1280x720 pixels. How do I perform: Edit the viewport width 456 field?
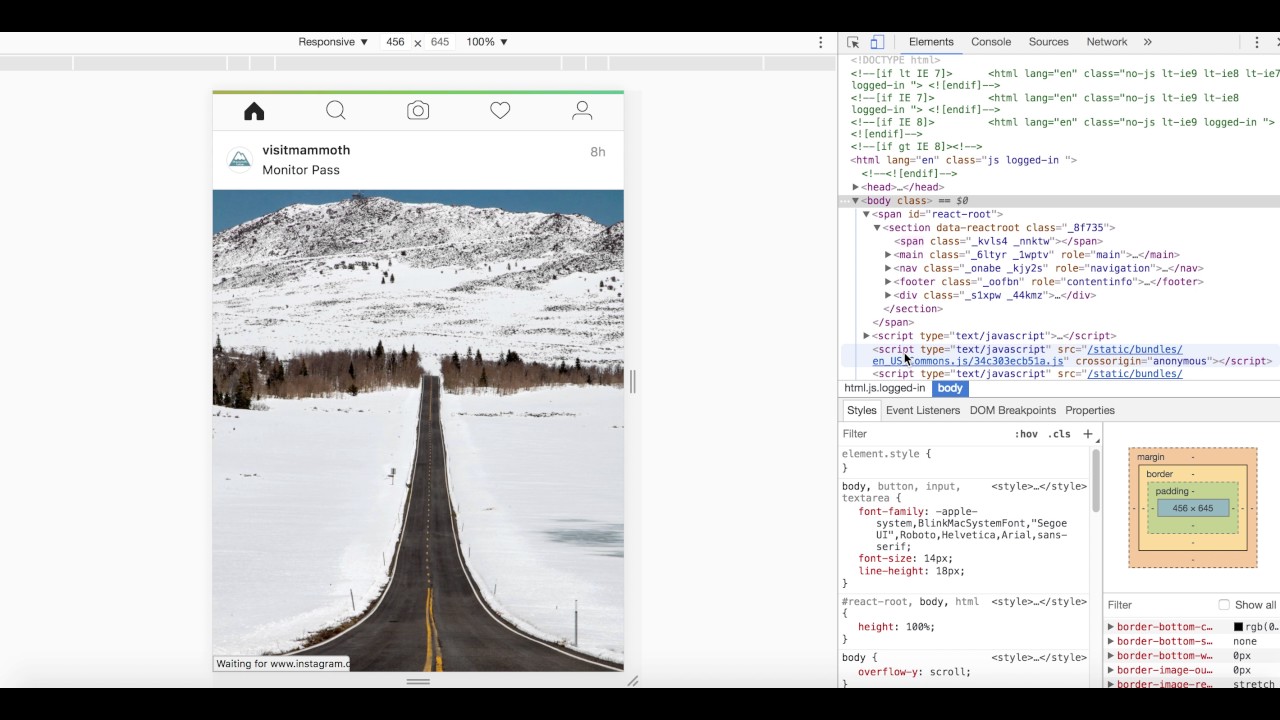(x=395, y=42)
